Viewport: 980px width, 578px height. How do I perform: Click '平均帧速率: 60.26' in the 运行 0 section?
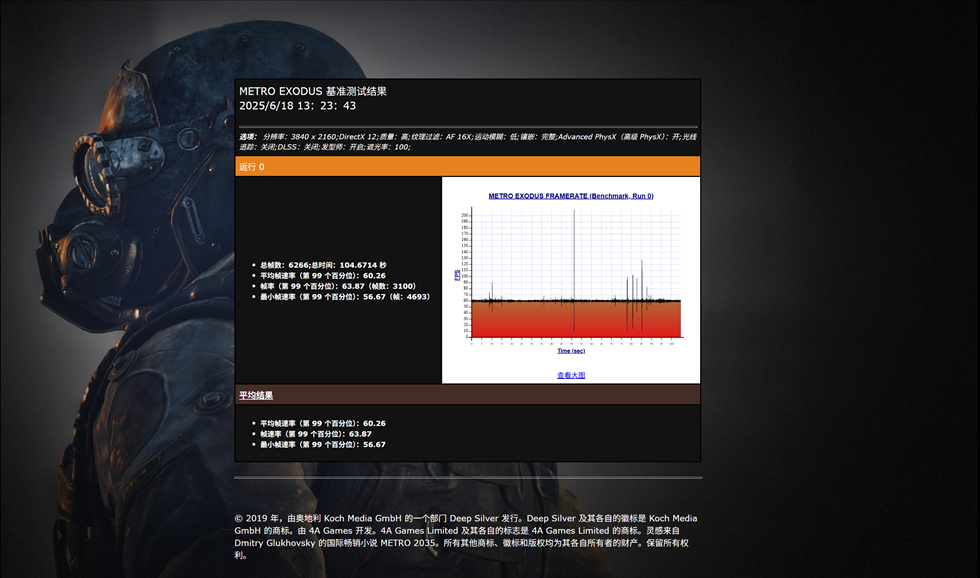(322, 276)
